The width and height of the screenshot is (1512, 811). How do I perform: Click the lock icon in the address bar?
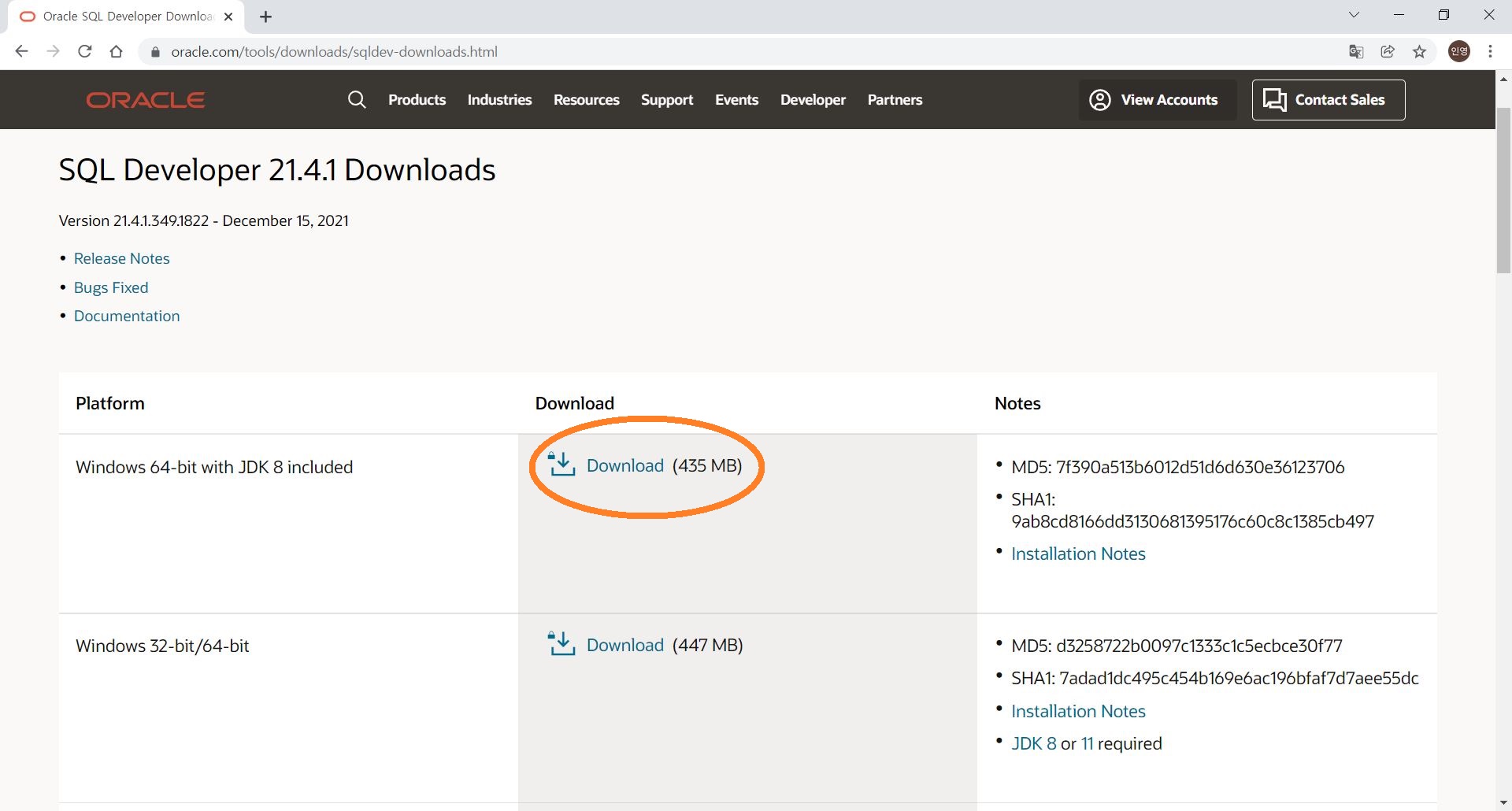[x=155, y=52]
